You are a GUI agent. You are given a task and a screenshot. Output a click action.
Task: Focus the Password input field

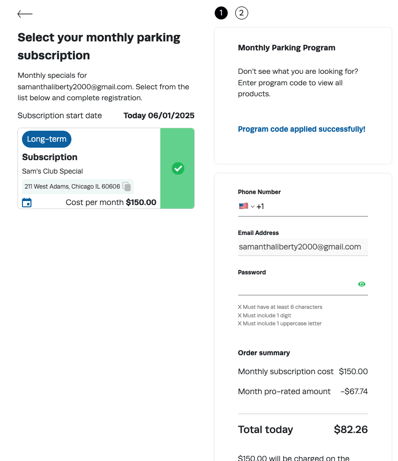[297, 284]
